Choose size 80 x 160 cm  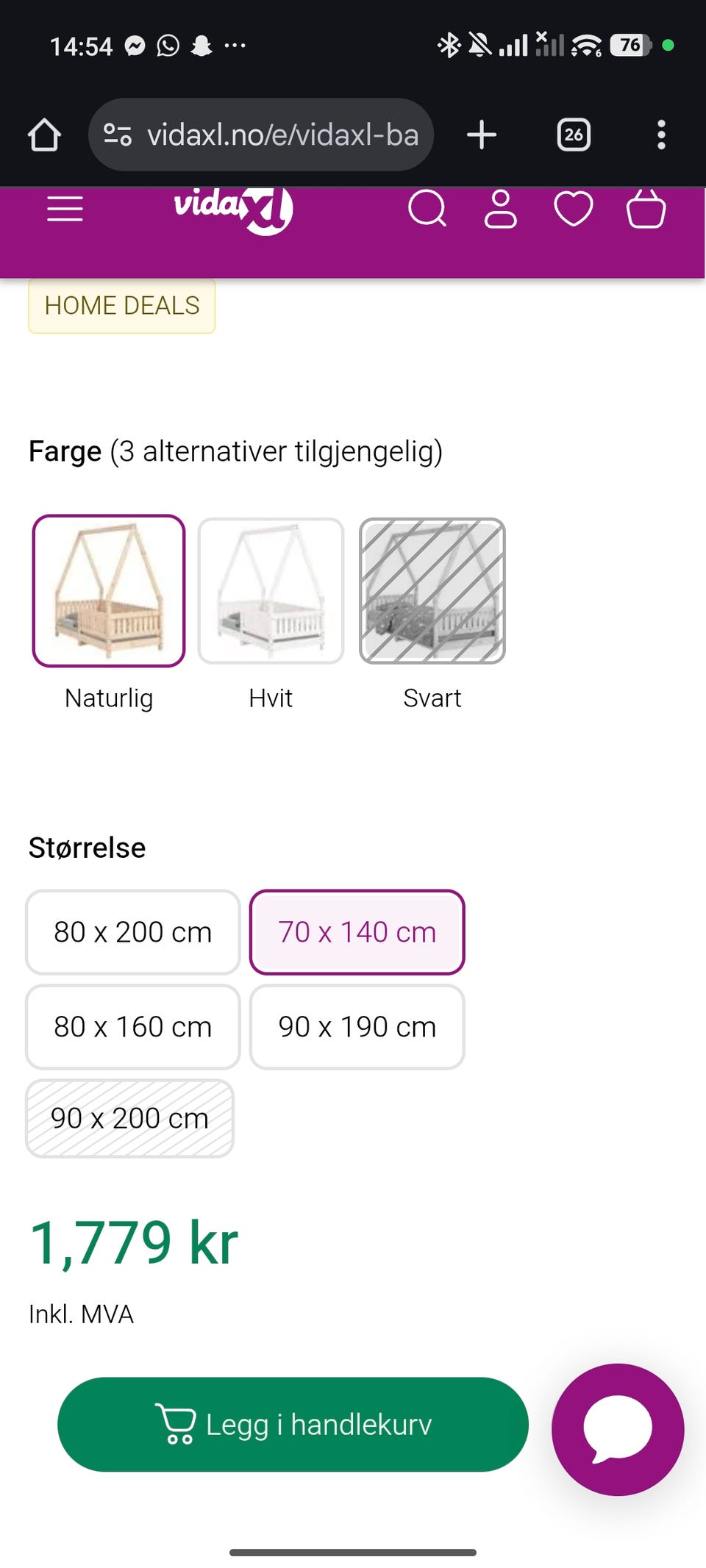pyautogui.click(x=133, y=1027)
